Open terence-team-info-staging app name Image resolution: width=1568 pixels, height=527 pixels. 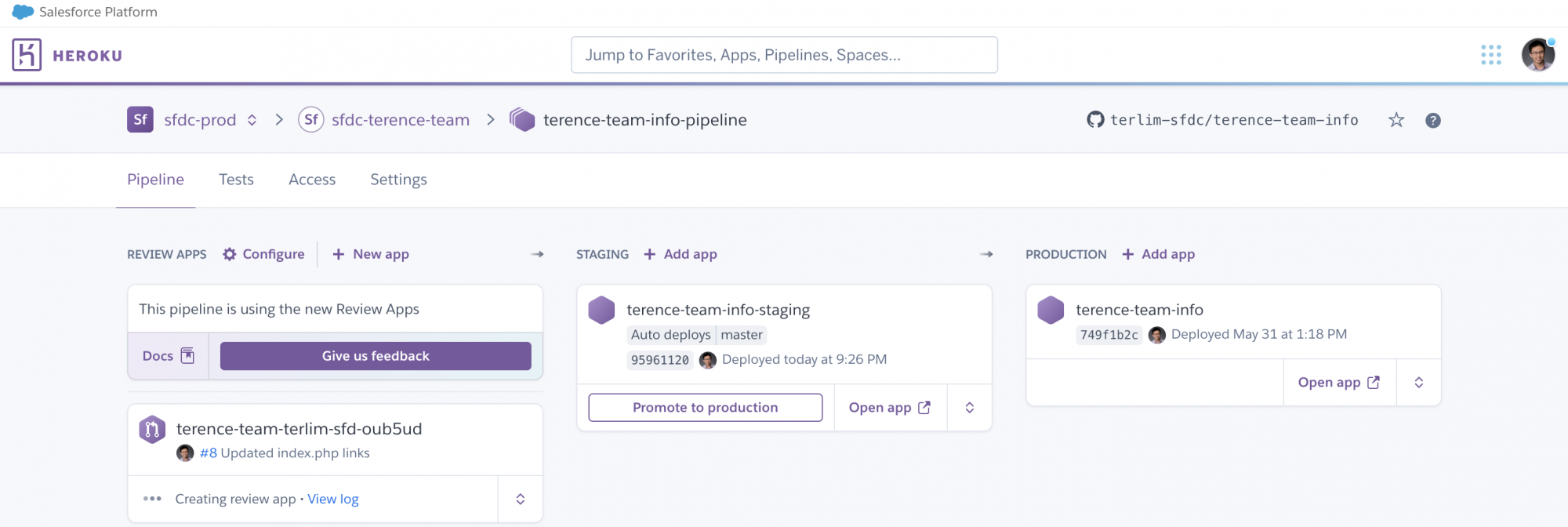click(719, 310)
